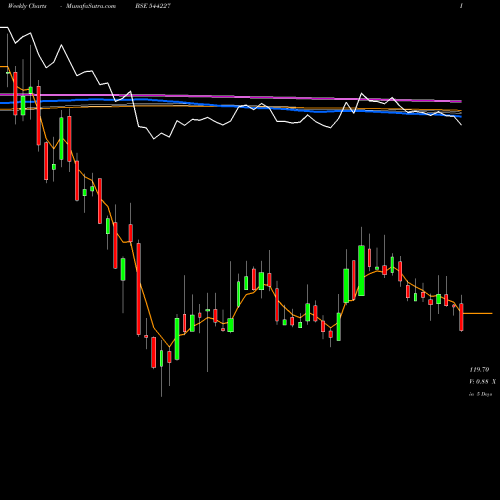The image size is (500, 500).
Task: Click the '119.70' price value
Action: pos(479,369)
